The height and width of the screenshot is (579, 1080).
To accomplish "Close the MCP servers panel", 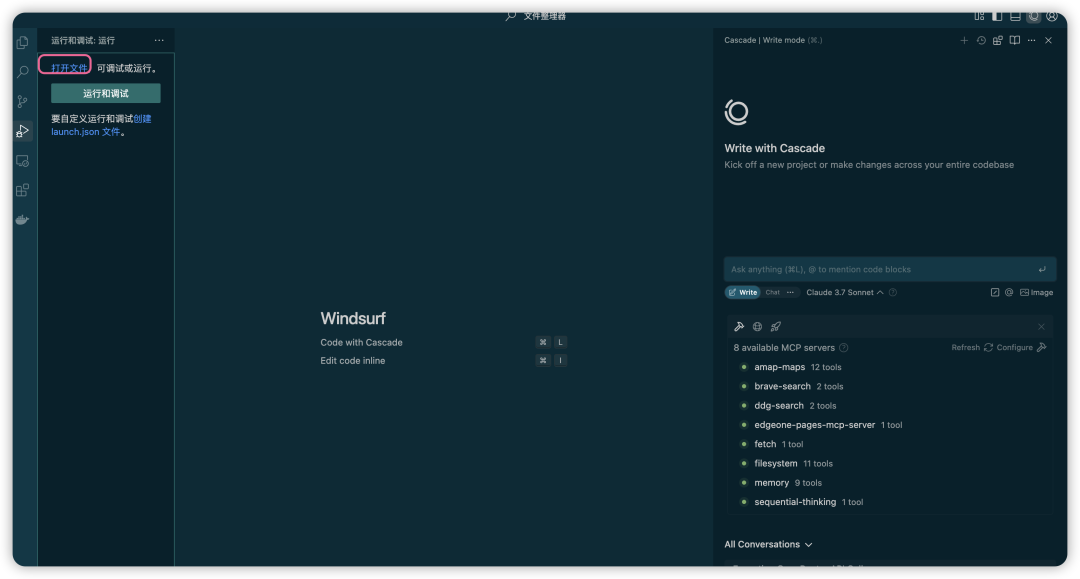I will point(1041,326).
